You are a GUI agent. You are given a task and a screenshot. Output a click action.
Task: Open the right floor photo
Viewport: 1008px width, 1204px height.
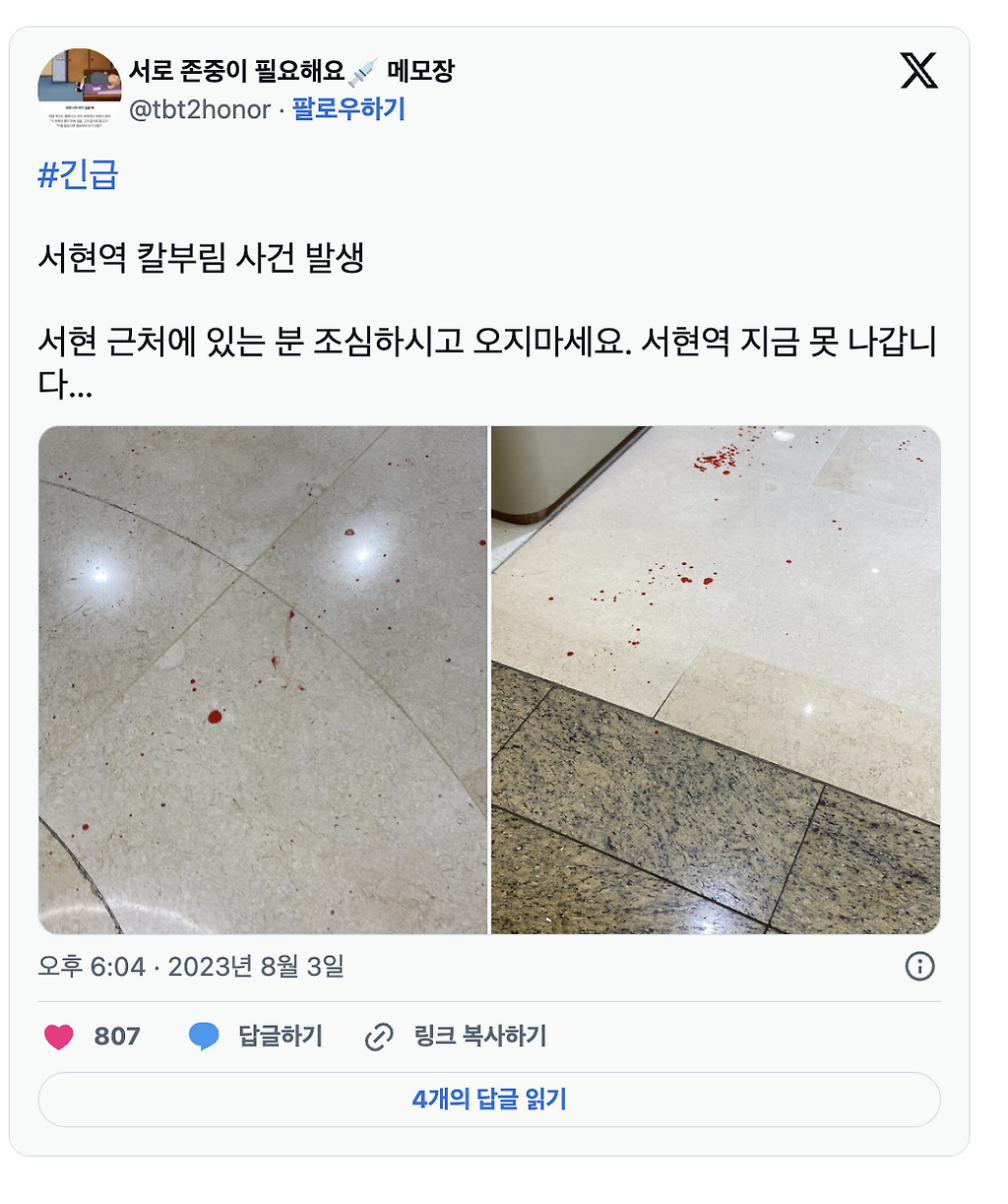pyautogui.click(x=716, y=680)
